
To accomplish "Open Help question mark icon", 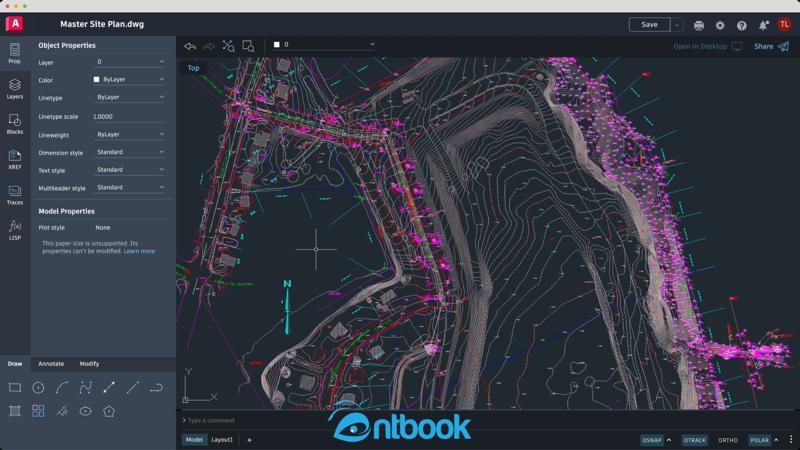I will click(741, 25).
